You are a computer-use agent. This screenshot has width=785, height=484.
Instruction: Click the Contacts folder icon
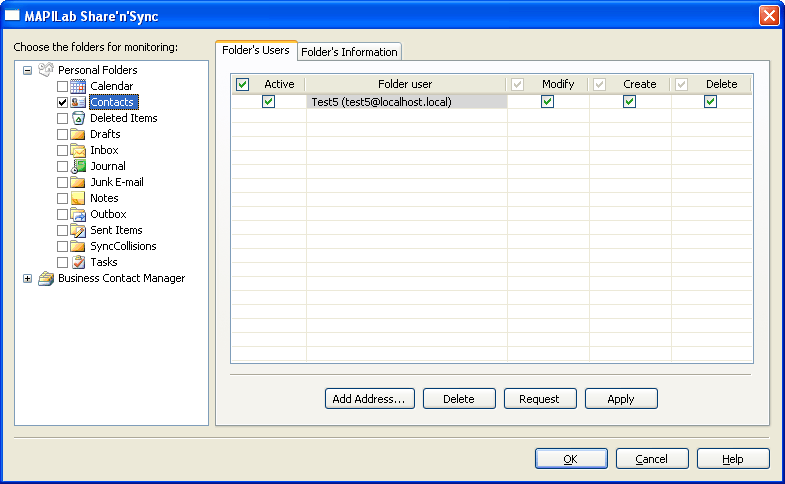click(x=78, y=103)
